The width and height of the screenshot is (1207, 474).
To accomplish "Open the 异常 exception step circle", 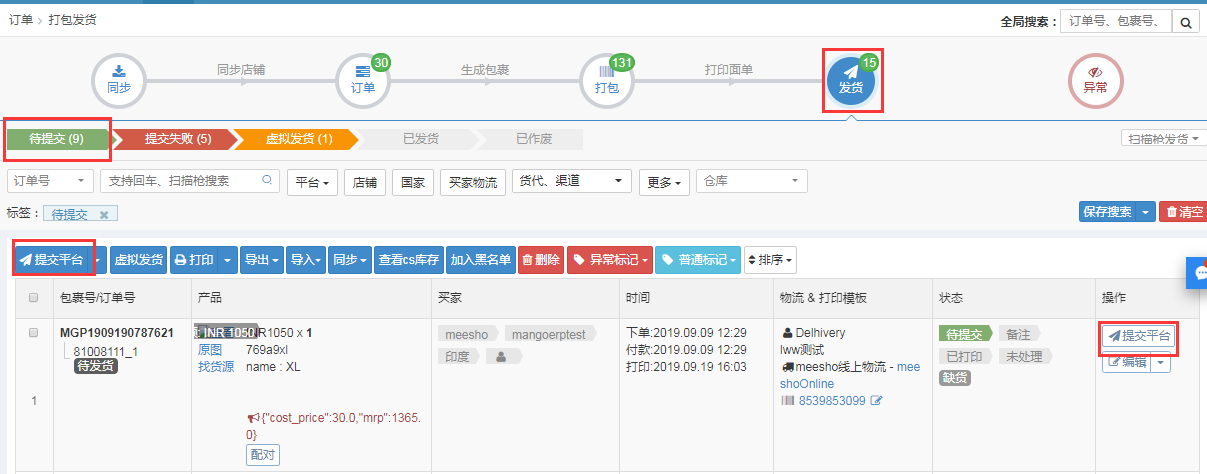I will tap(1095, 80).
